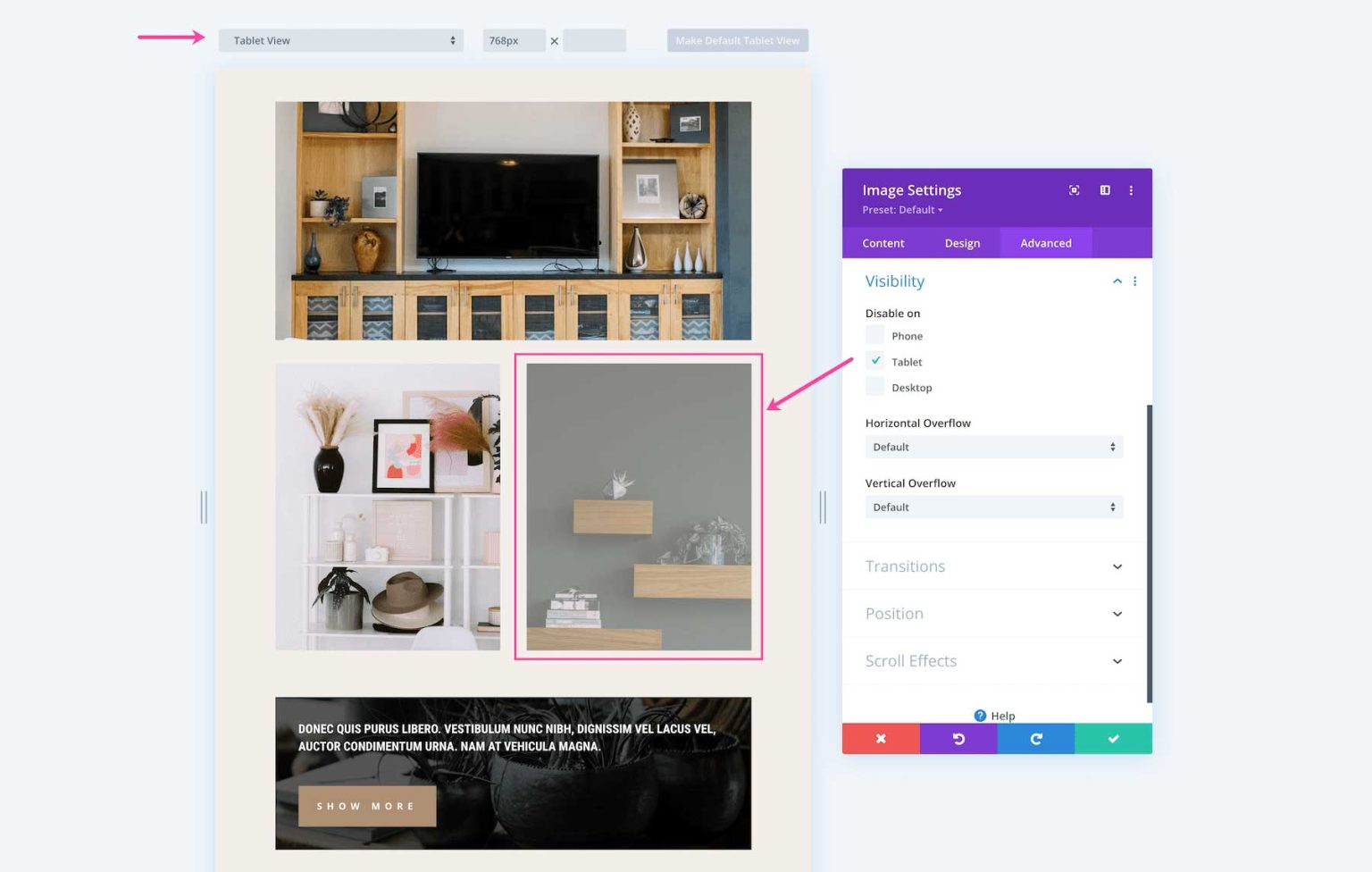Open the Horizontal Overflow dropdown

tap(993, 446)
